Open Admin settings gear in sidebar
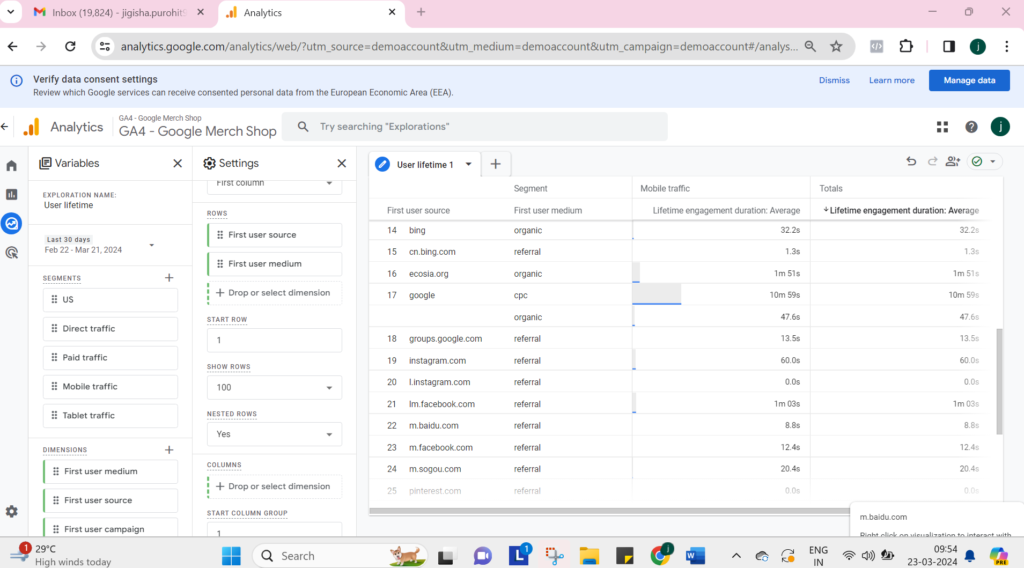 [12, 511]
